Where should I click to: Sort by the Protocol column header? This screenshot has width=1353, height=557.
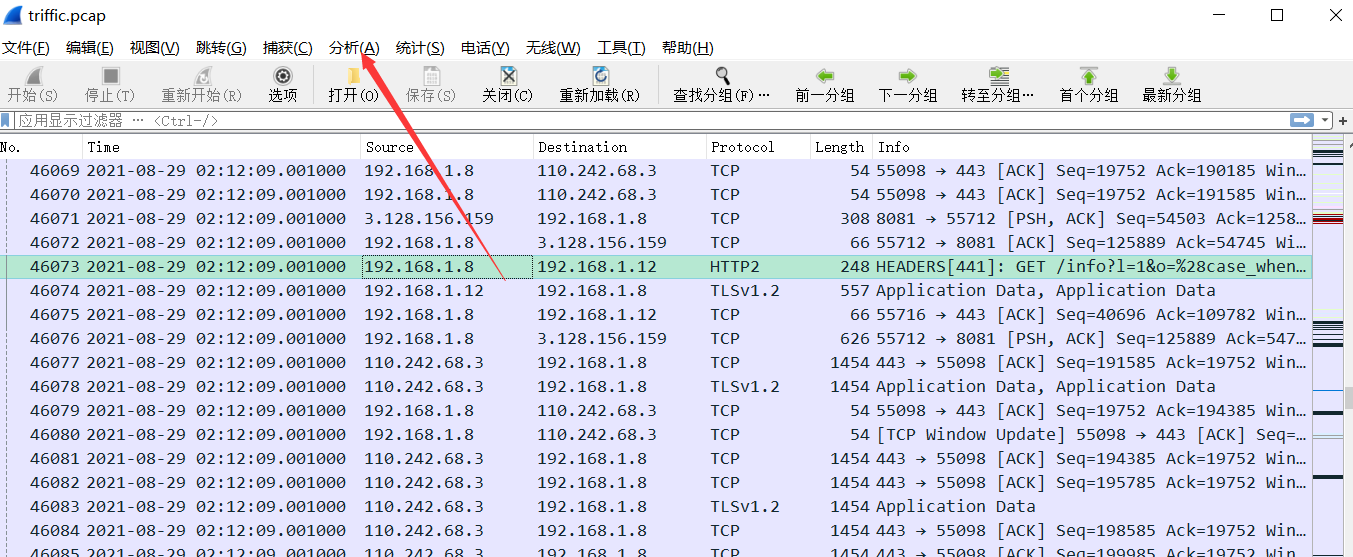(758, 147)
